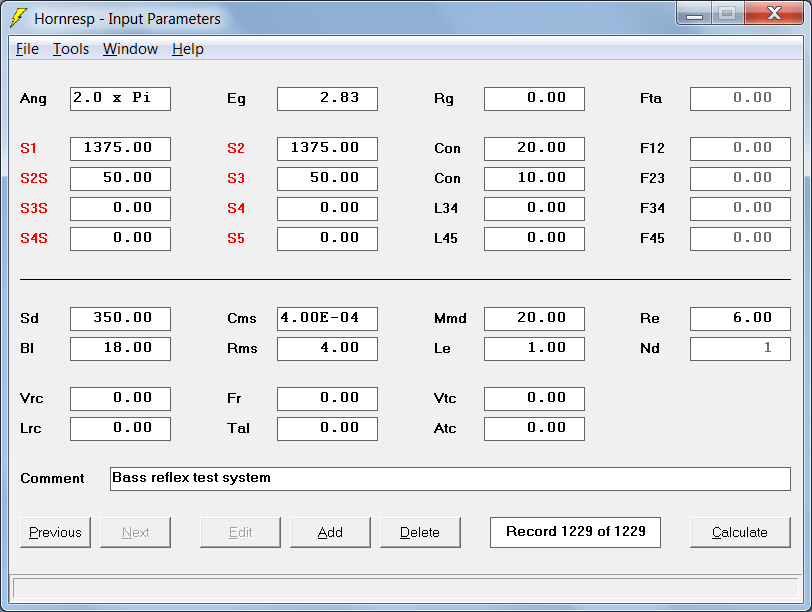Click the Comment text field

click(450, 478)
